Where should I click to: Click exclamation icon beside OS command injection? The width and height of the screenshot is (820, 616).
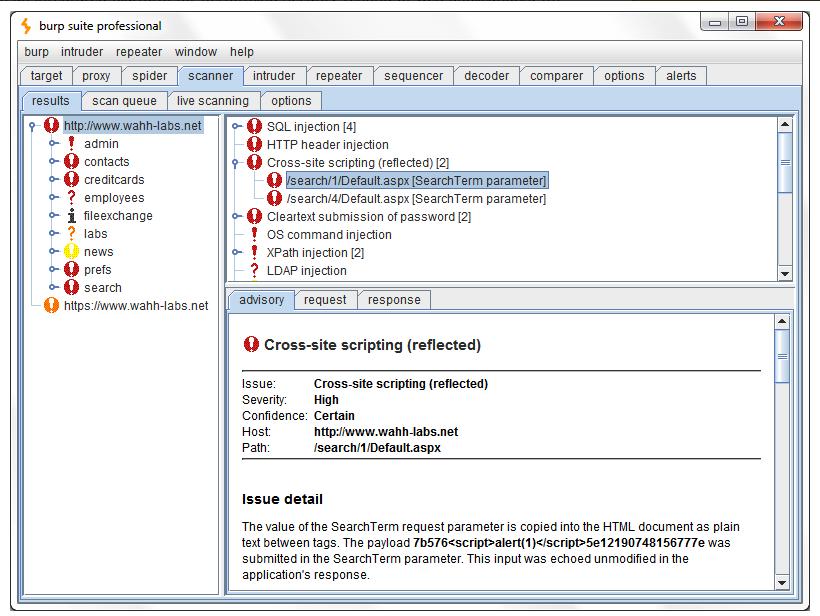(254, 234)
